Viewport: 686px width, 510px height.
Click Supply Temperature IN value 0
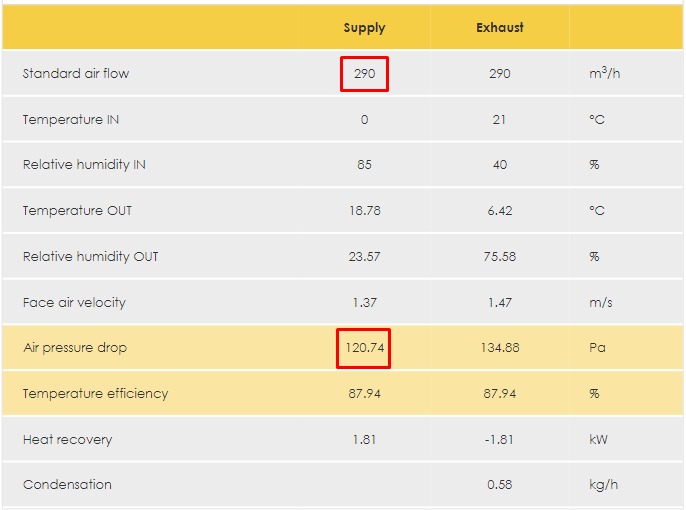click(364, 119)
